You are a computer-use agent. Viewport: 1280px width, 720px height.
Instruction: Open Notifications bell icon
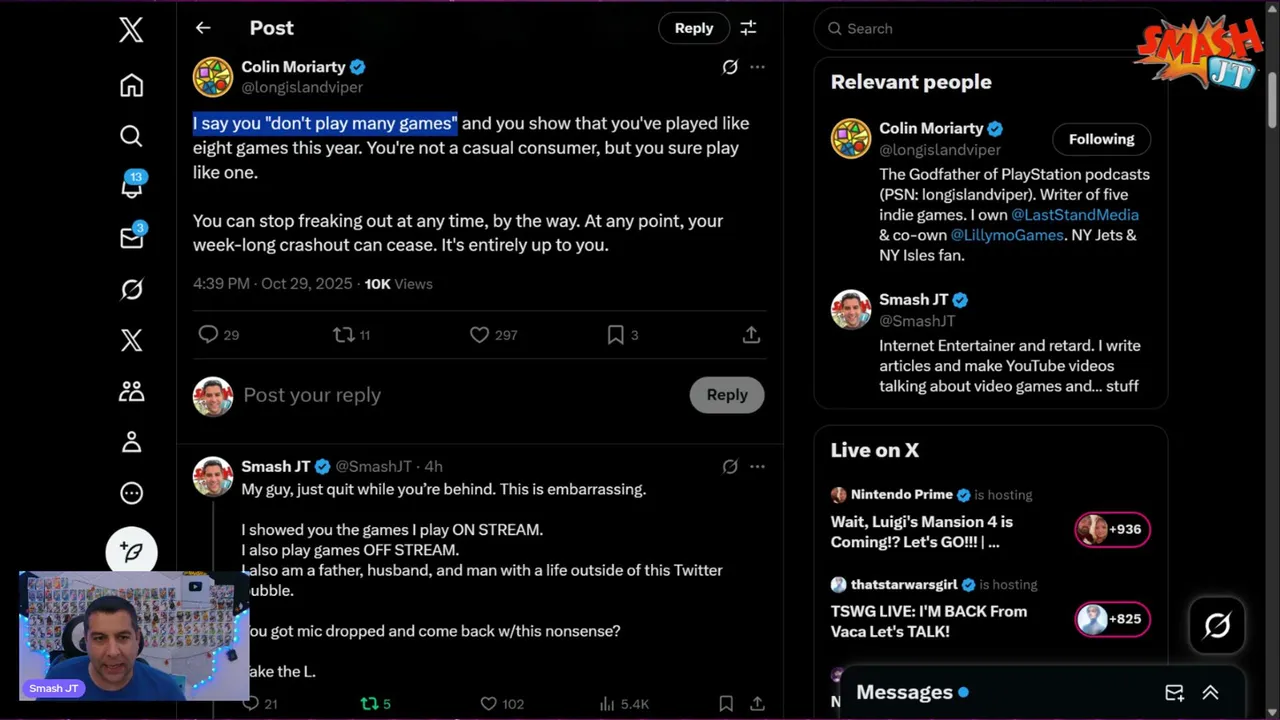pos(131,186)
